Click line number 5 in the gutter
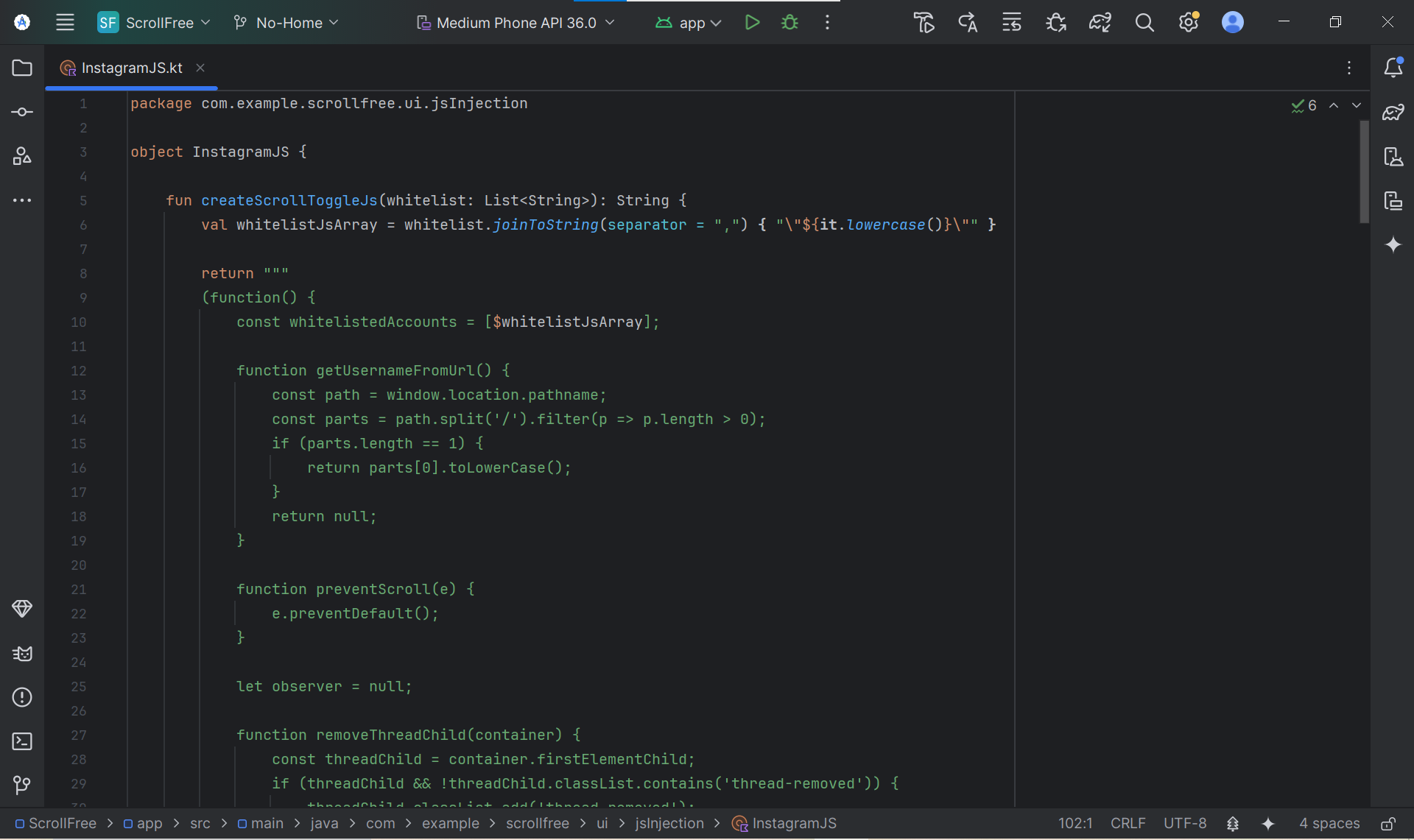Image resolution: width=1414 pixels, height=840 pixels. pos(83,200)
